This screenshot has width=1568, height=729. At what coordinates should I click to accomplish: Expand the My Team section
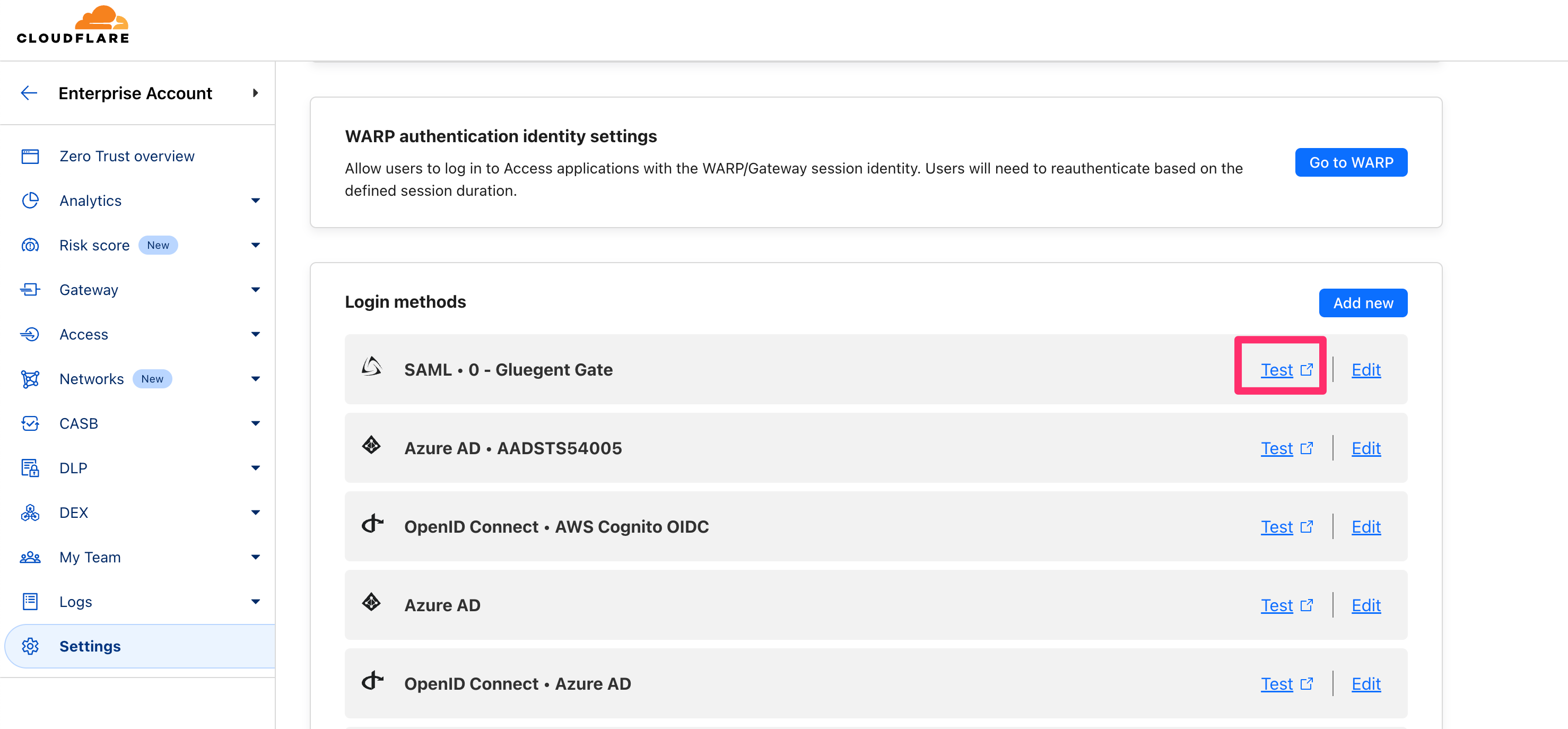coord(256,556)
